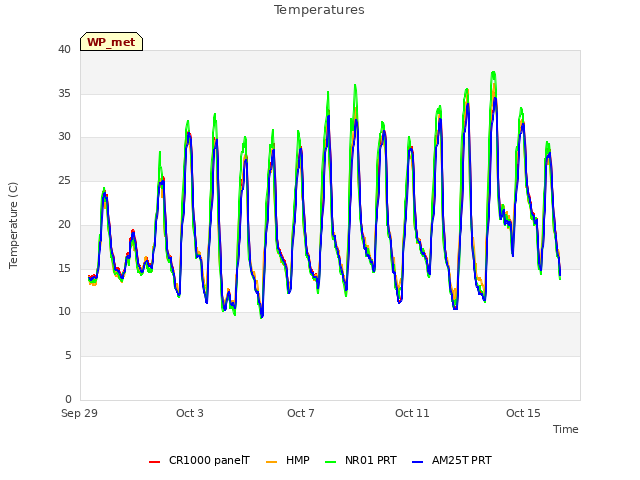The height and width of the screenshot is (480, 640).
Task: Click the 20 y-axis tick label
Action: 64,224
